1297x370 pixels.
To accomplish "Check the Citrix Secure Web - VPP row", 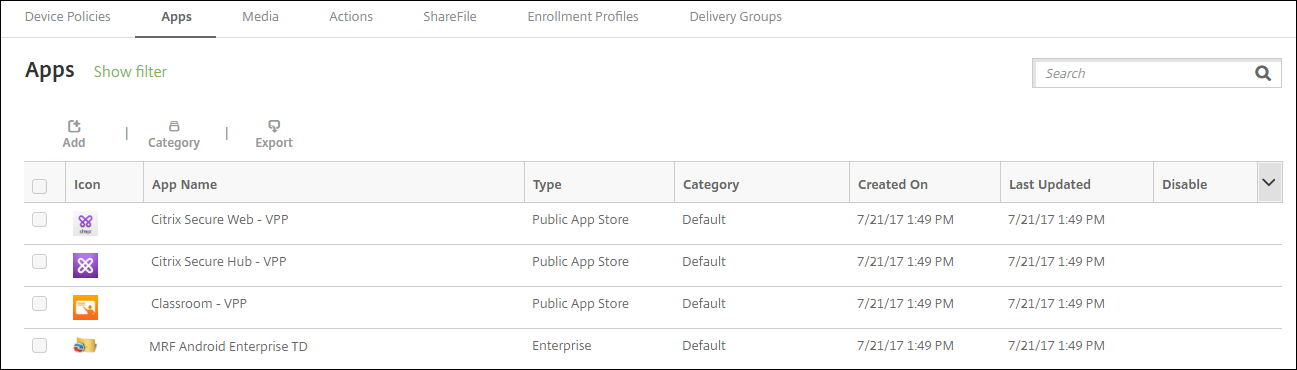I will click(x=40, y=220).
